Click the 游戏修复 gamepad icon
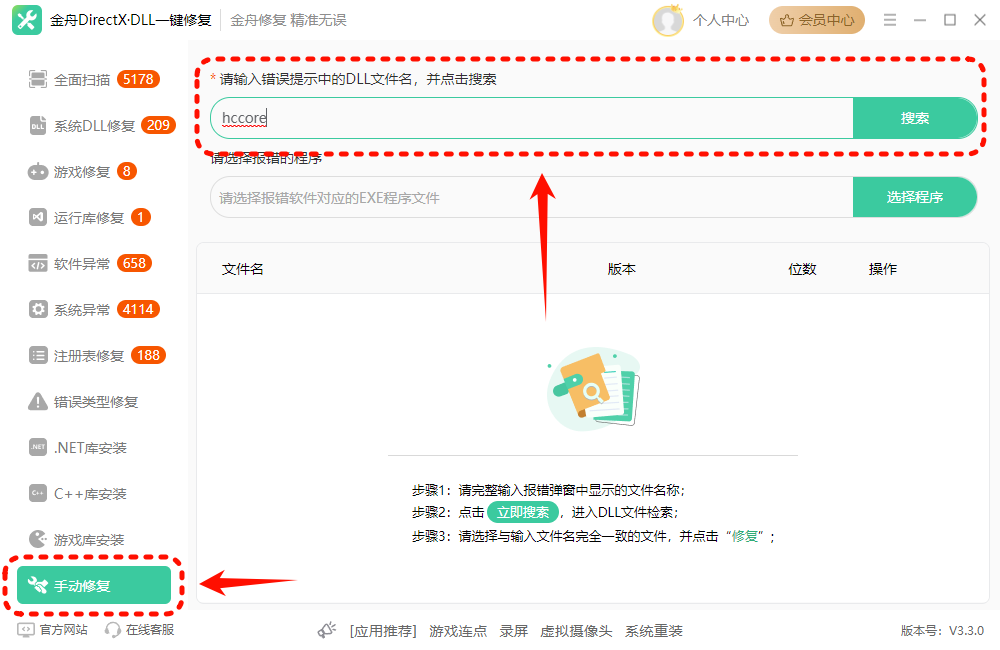The height and width of the screenshot is (650, 1000). [x=38, y=172]
